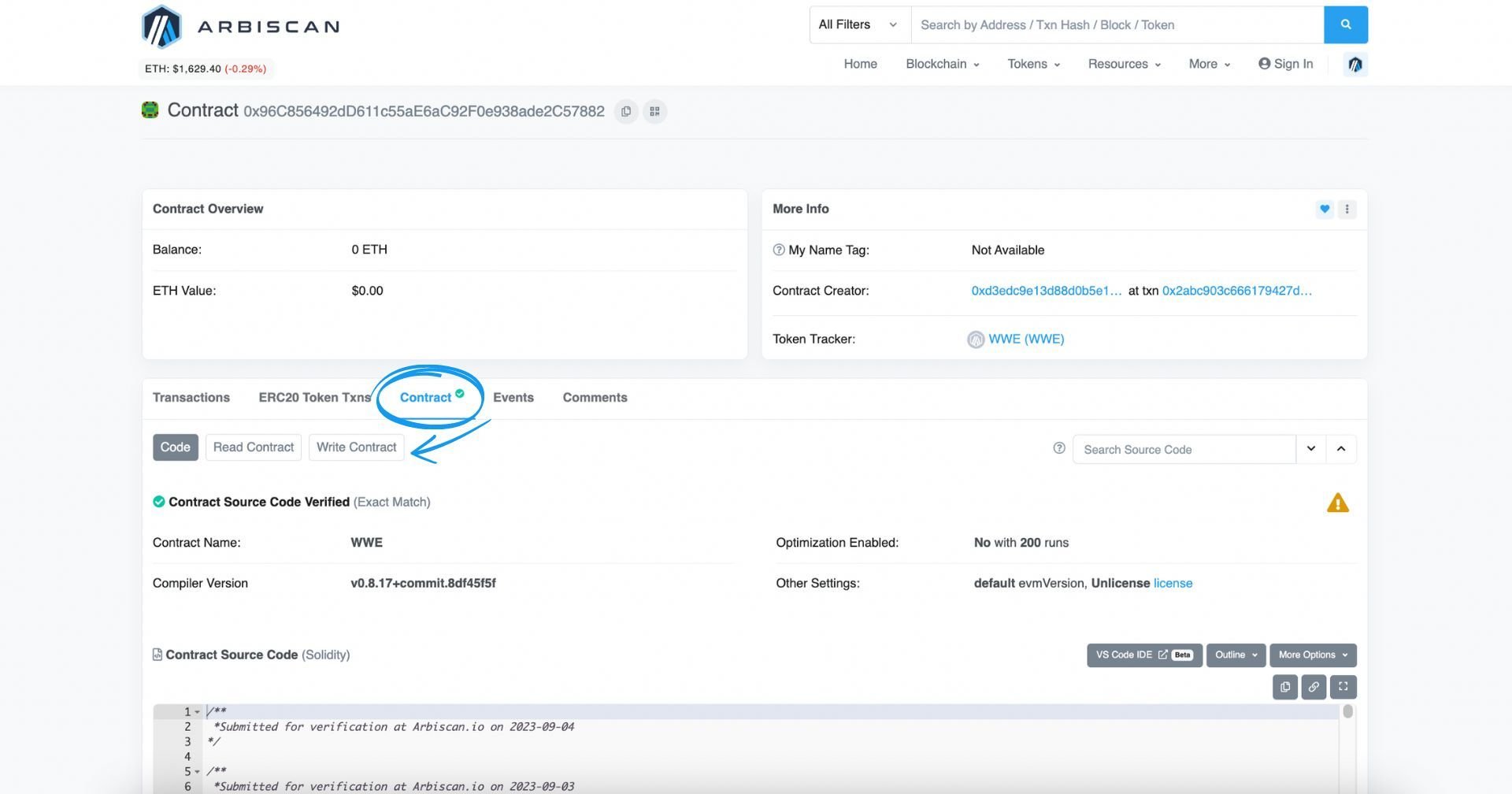Go to next source code search match
1512x794 pixels.
pyautogui.click(x=1311, y=449)
